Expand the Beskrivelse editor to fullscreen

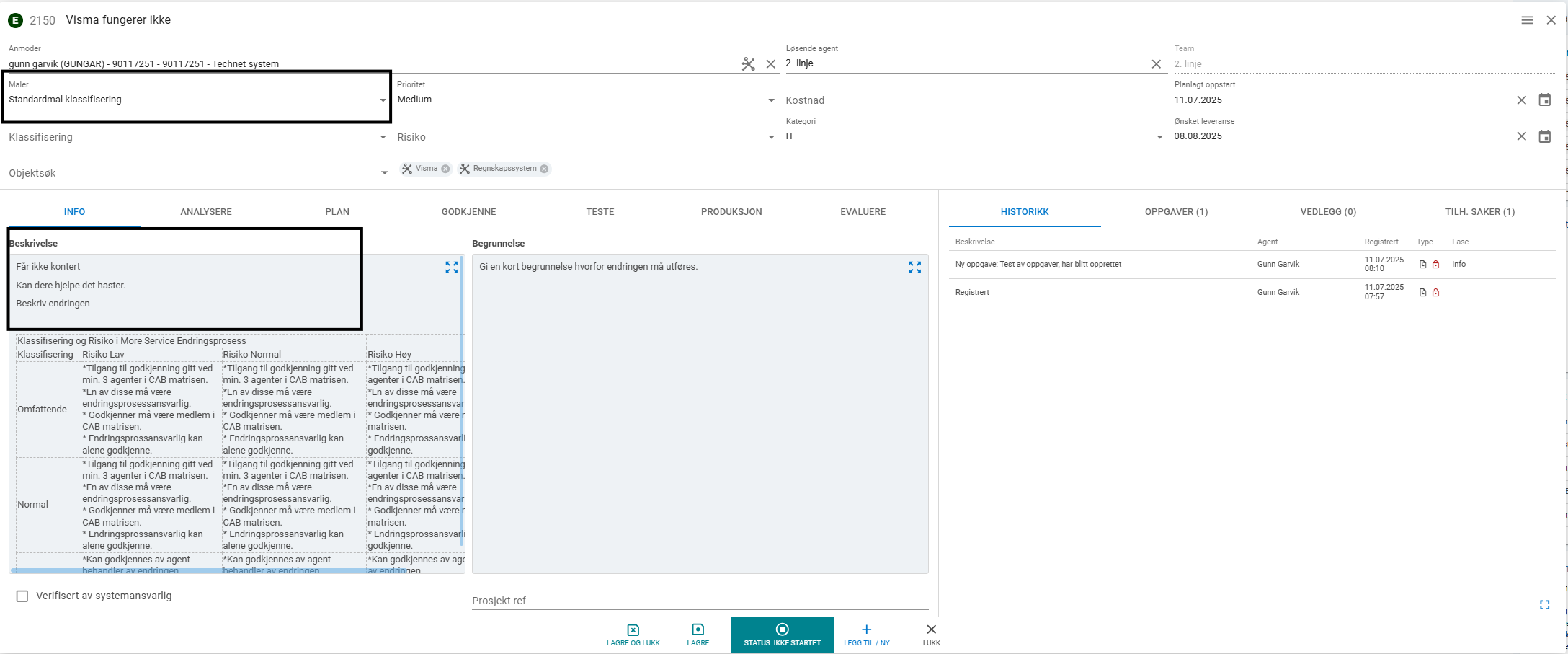452,268
